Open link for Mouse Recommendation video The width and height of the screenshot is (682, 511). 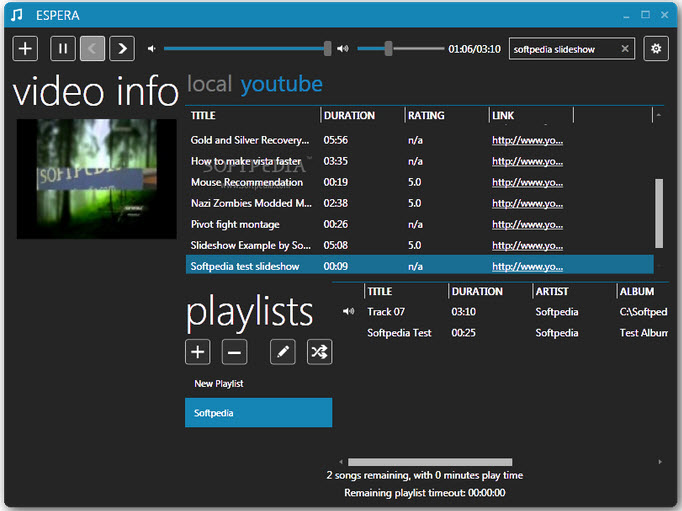click(528, 183)
